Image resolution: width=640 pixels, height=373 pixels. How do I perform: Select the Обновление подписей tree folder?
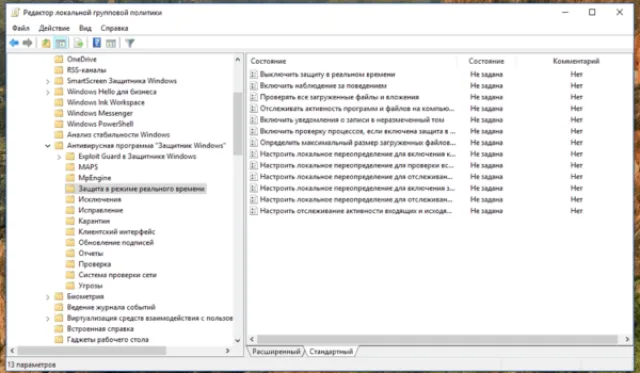point(116,242)
